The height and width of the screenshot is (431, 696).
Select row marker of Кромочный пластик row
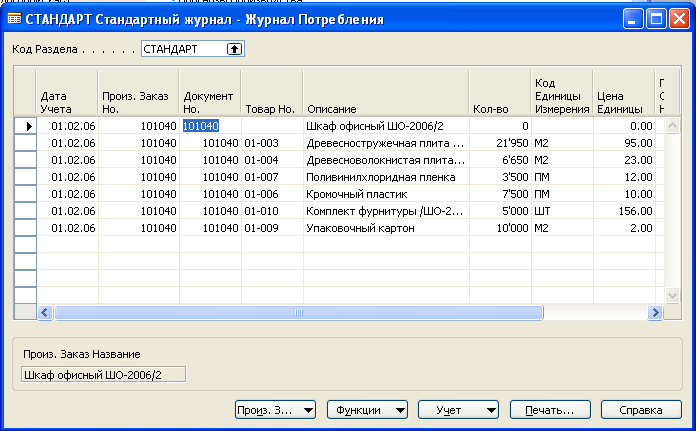(x=25, y=194)
